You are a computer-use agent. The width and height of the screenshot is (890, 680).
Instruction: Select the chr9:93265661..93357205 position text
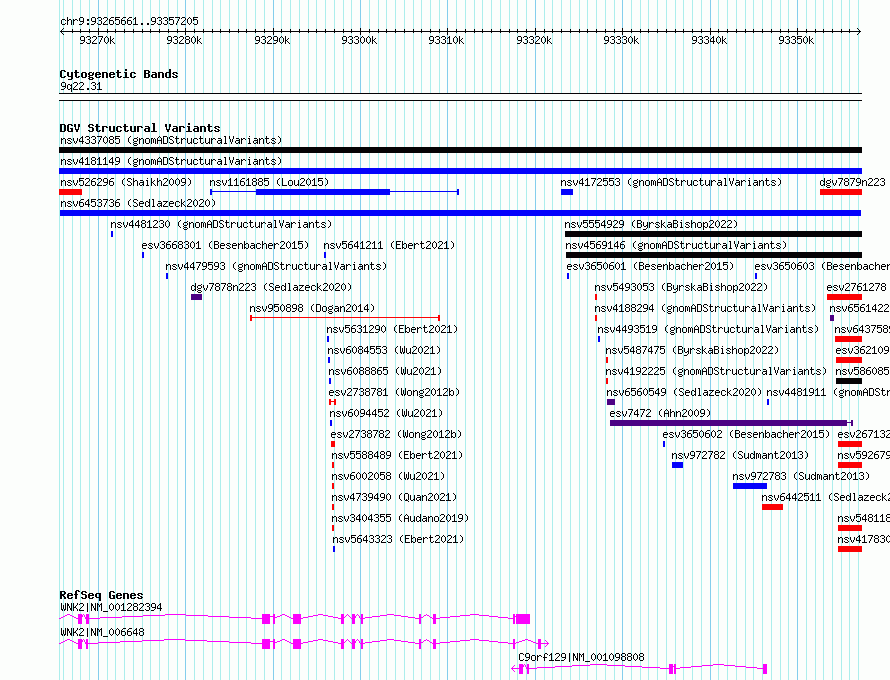pyautogui.click(x=129, y=21)
